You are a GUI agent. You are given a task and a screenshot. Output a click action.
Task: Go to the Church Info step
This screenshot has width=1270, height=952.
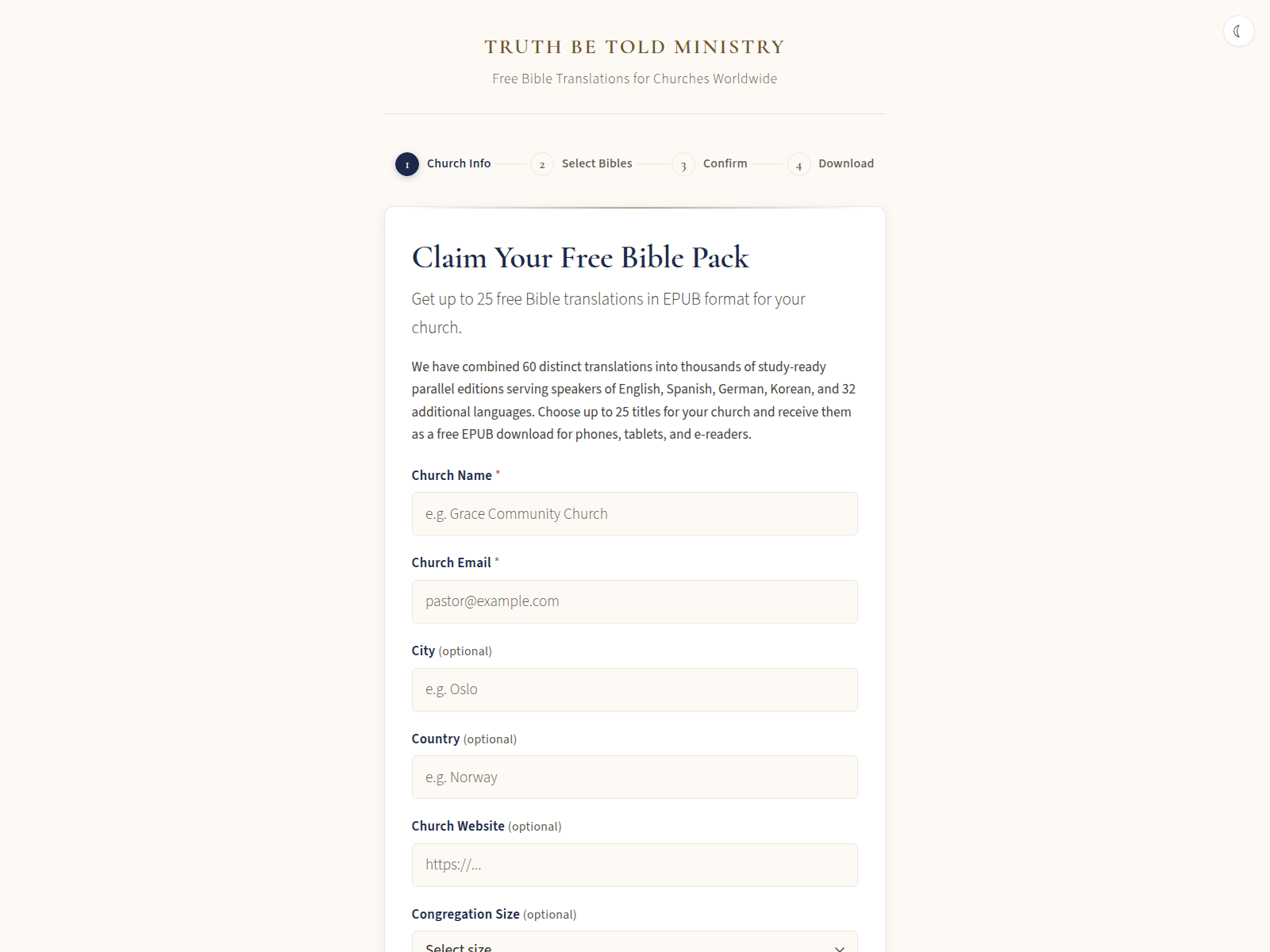tap(459, 163)
